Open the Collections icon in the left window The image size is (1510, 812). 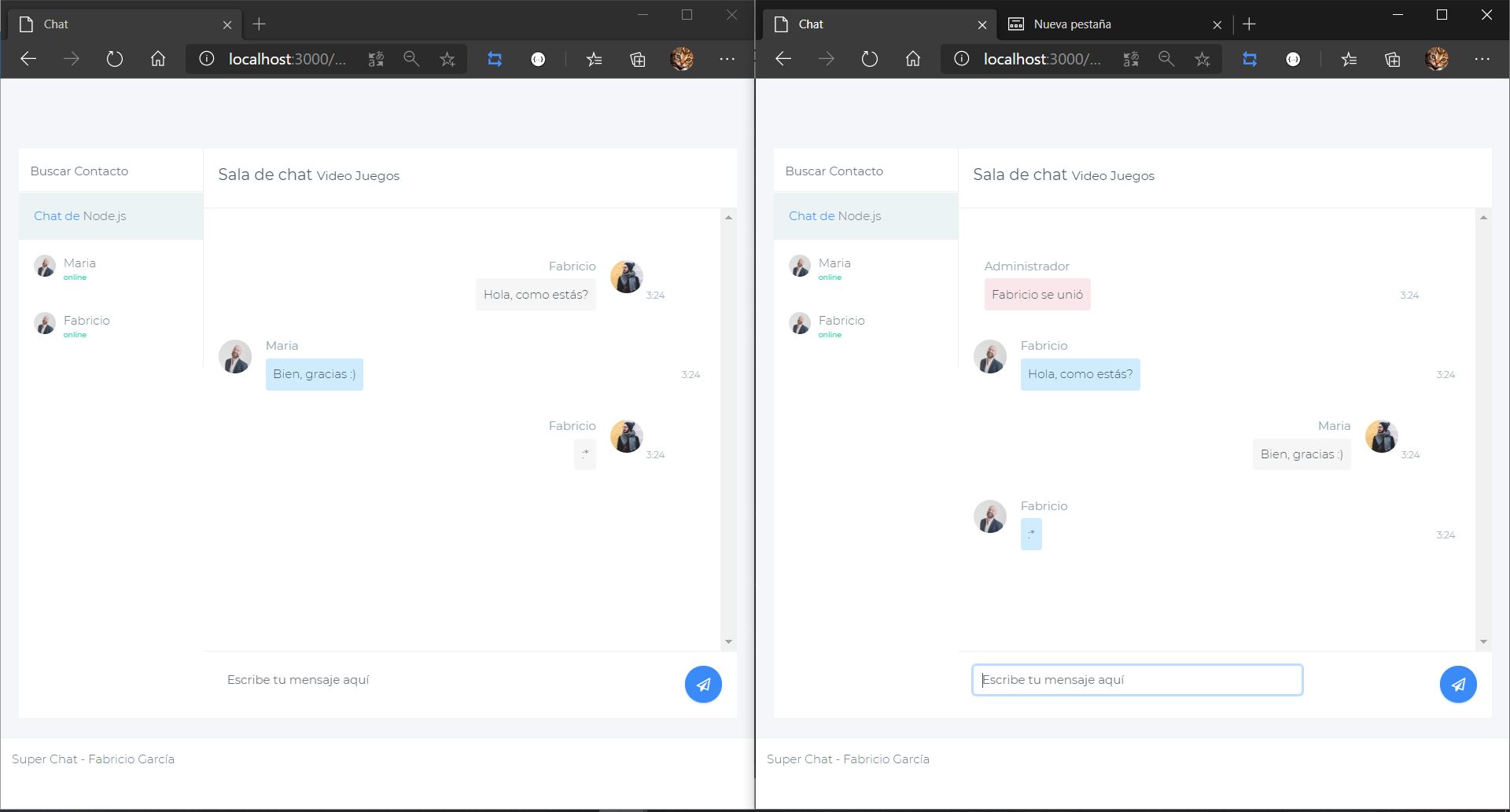[x=638, y=58]
